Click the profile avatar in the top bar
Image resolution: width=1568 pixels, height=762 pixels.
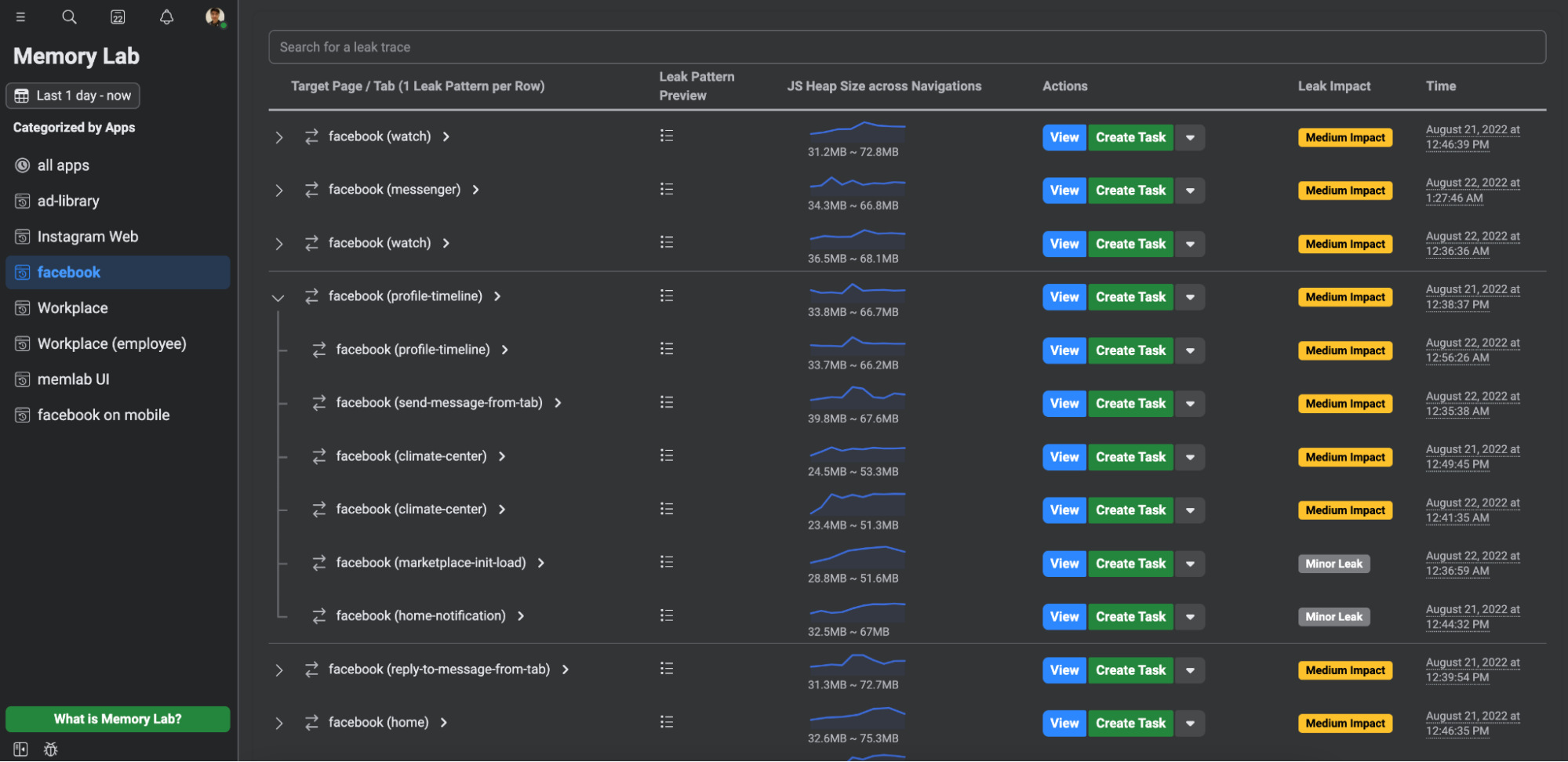coord(214,16)
